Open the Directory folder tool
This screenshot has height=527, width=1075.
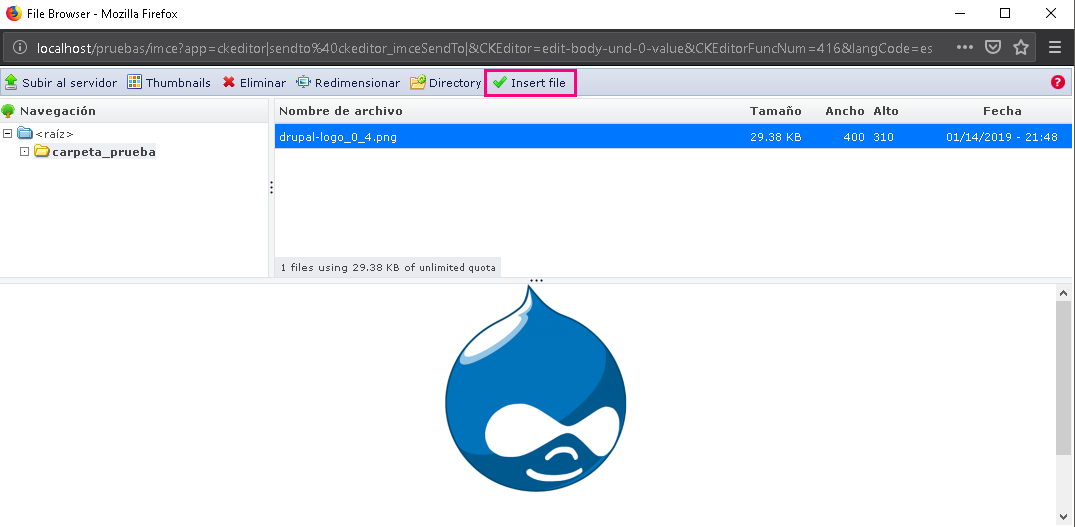click(x=446, y=83)
